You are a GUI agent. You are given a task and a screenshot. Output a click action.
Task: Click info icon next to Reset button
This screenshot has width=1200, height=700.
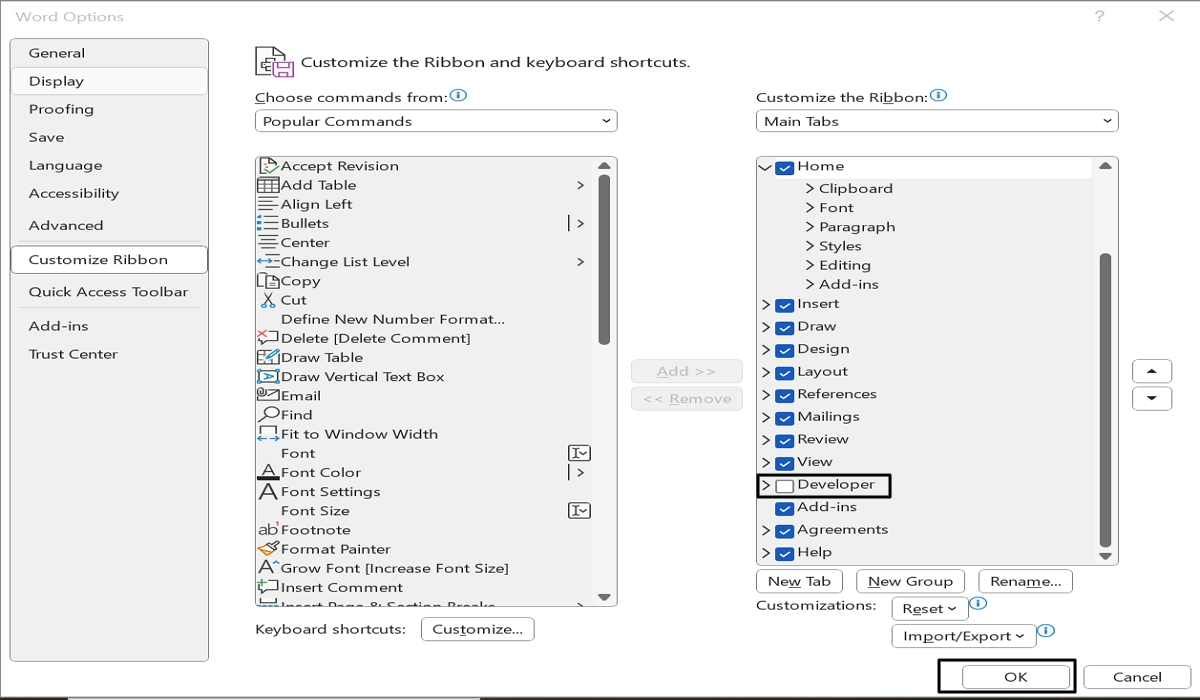click(x=979, y=604)
